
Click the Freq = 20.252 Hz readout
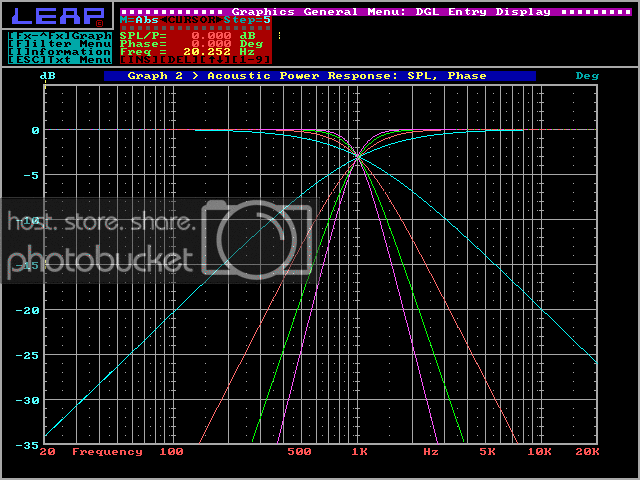click(188, 52)
